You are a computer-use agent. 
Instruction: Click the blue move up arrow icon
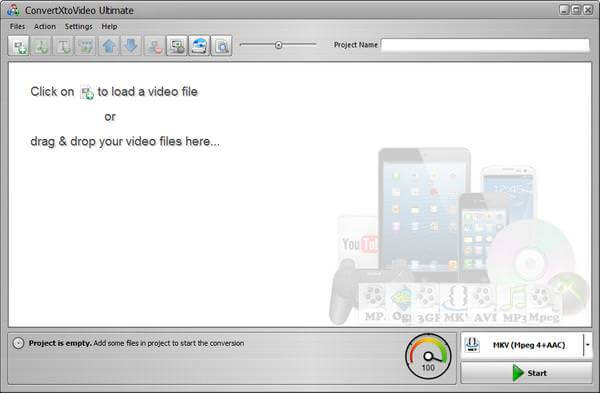tap(109, 46)
